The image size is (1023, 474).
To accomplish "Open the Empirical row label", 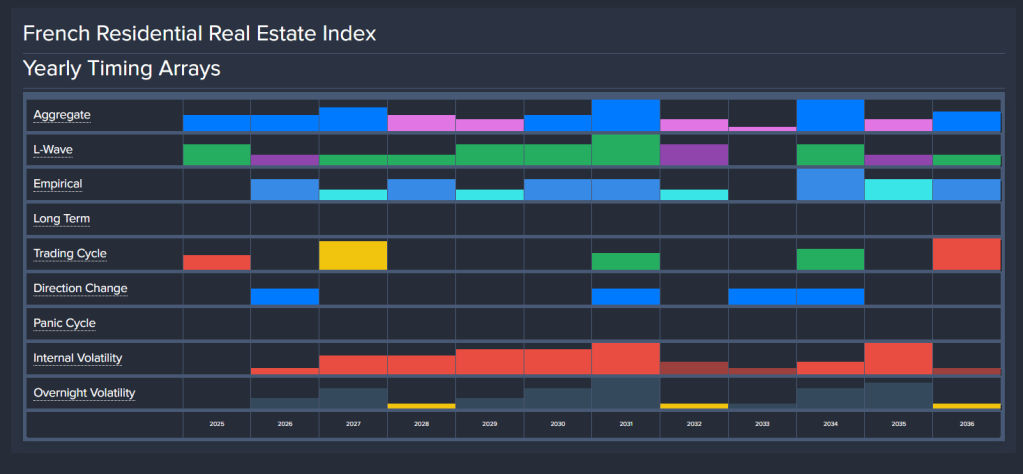I will click(58, 185).
